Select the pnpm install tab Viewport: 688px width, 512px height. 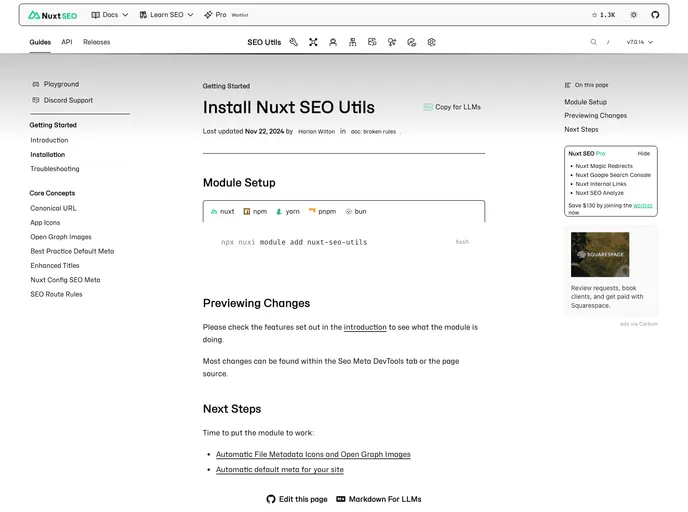tap(322, 211)
